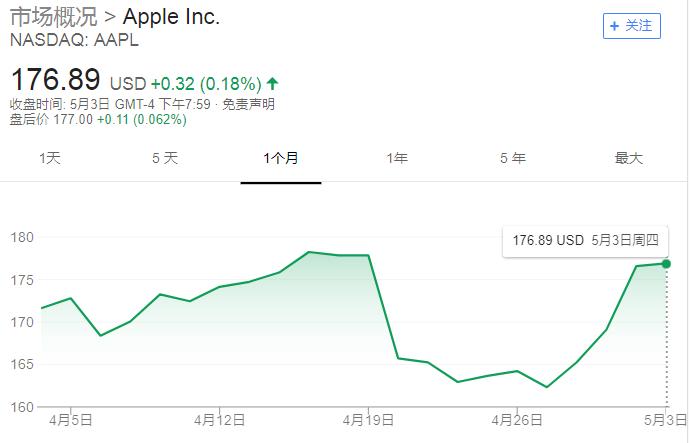Show the 最大 maximum range
The height and width of the screenshot is (443, 690).
point(628,158)
